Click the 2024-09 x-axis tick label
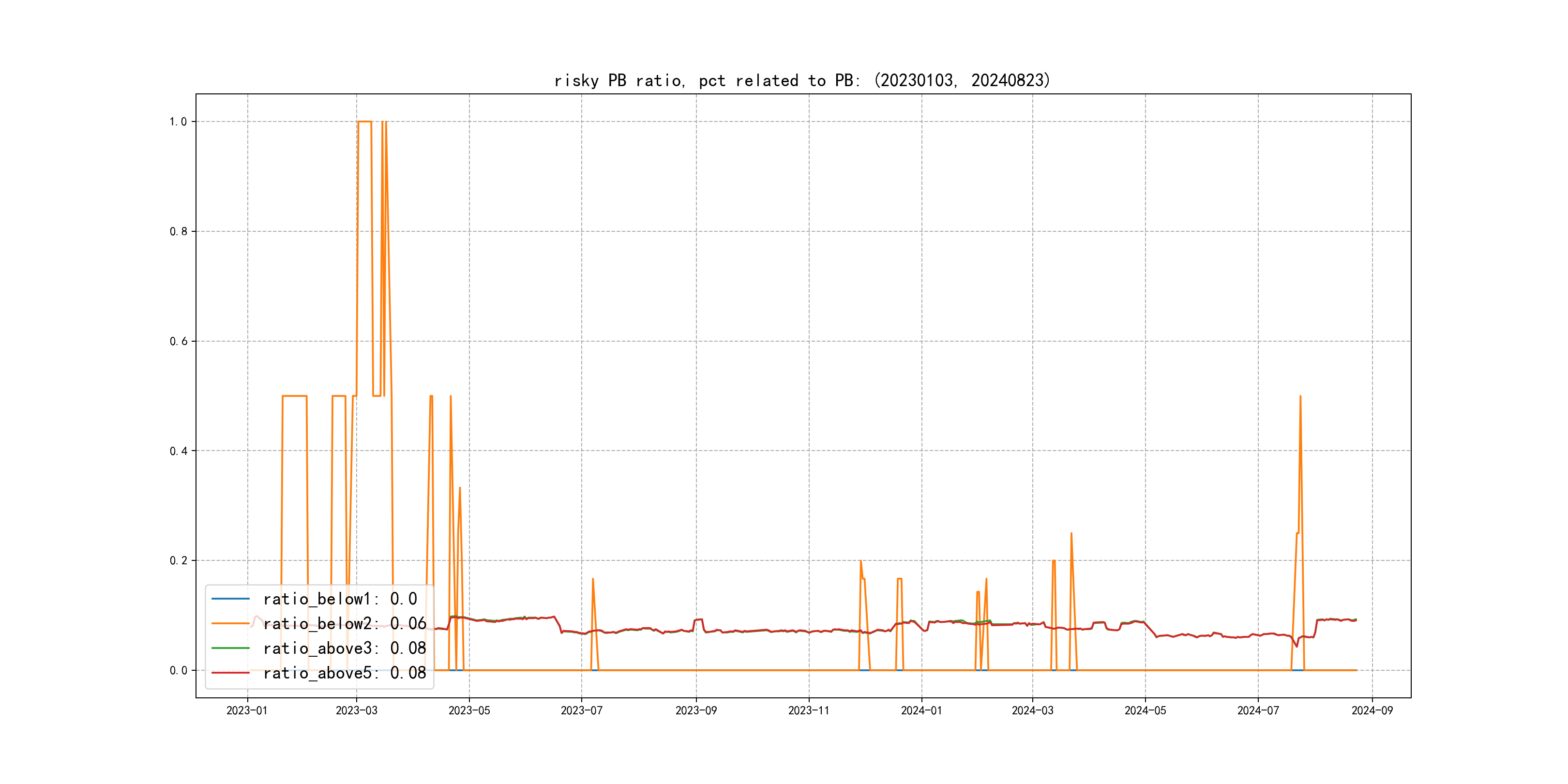The width and height of the screenshot is (1568, 784). [1372, 710]
